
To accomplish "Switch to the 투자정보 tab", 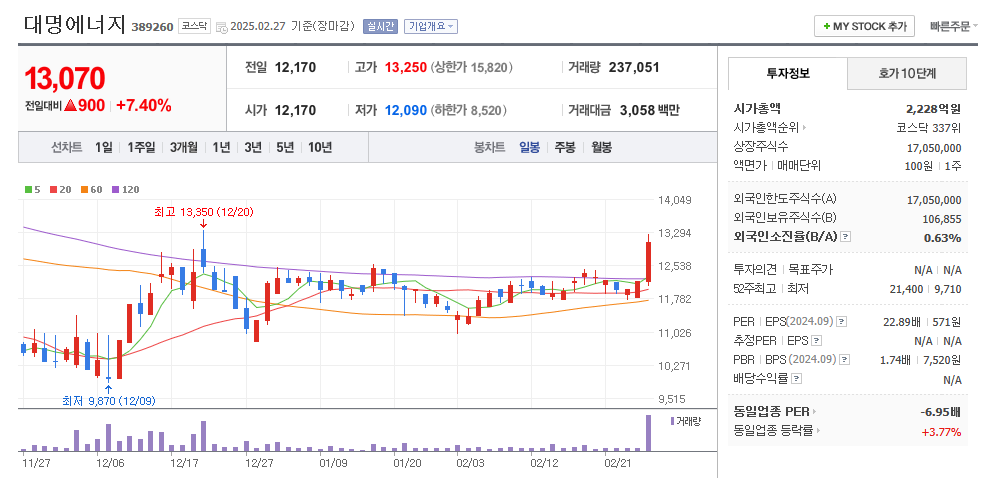I will coord(787,73).
